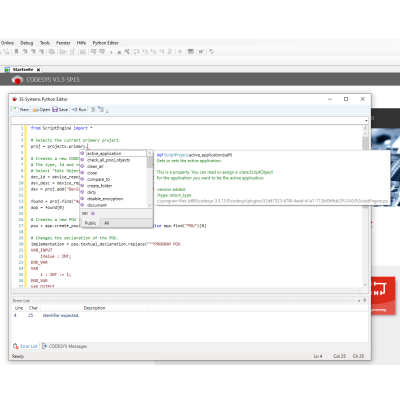Select check_all_pool_objects from the suggestion list
400x400 pixels.
click(108, 160)
